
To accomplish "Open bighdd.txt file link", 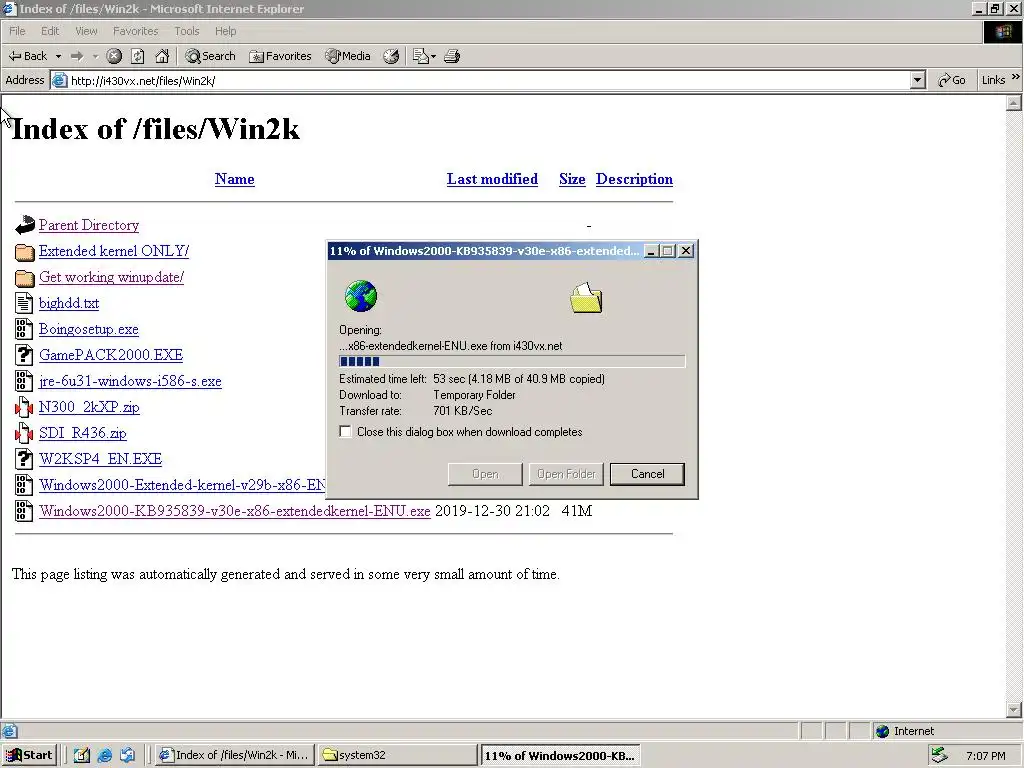I will (69, 303).
